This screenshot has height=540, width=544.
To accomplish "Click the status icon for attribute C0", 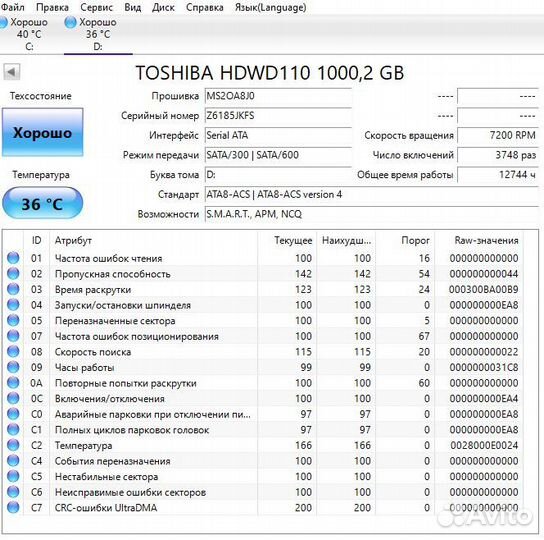I will [13, 414].
